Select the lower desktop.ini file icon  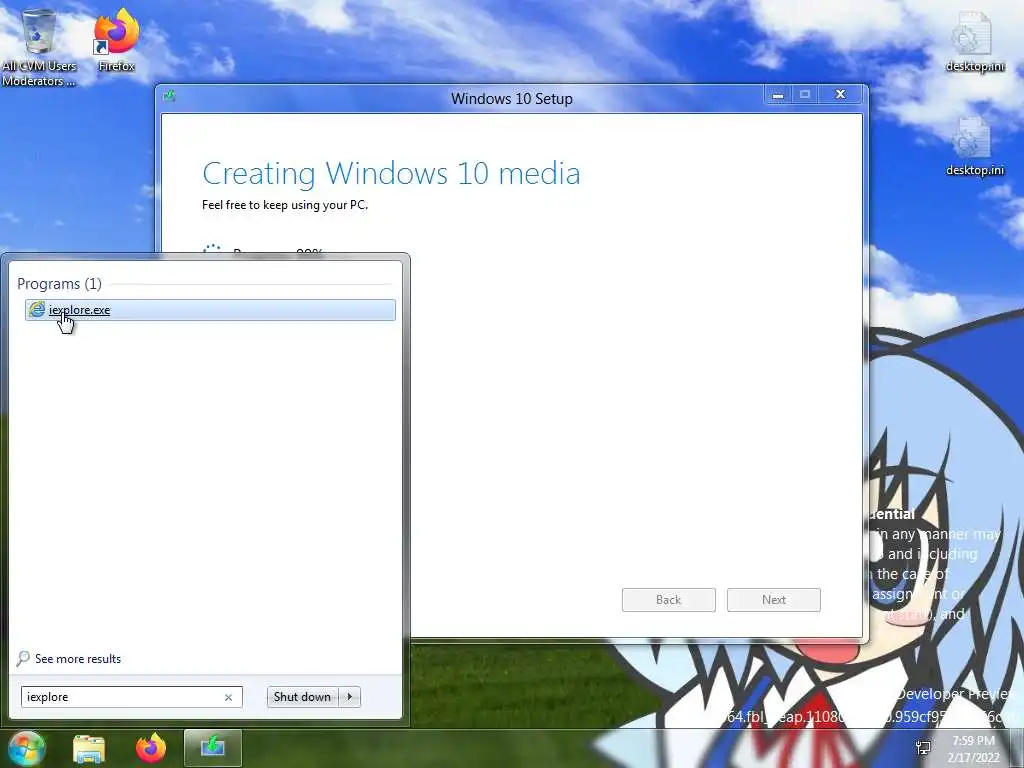pyautogui.click(x=974, y=146)
